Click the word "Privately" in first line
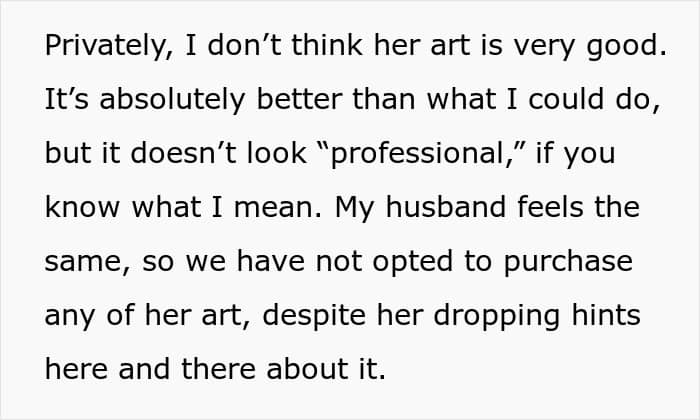 pyautogui.click(x=105, y=46)
